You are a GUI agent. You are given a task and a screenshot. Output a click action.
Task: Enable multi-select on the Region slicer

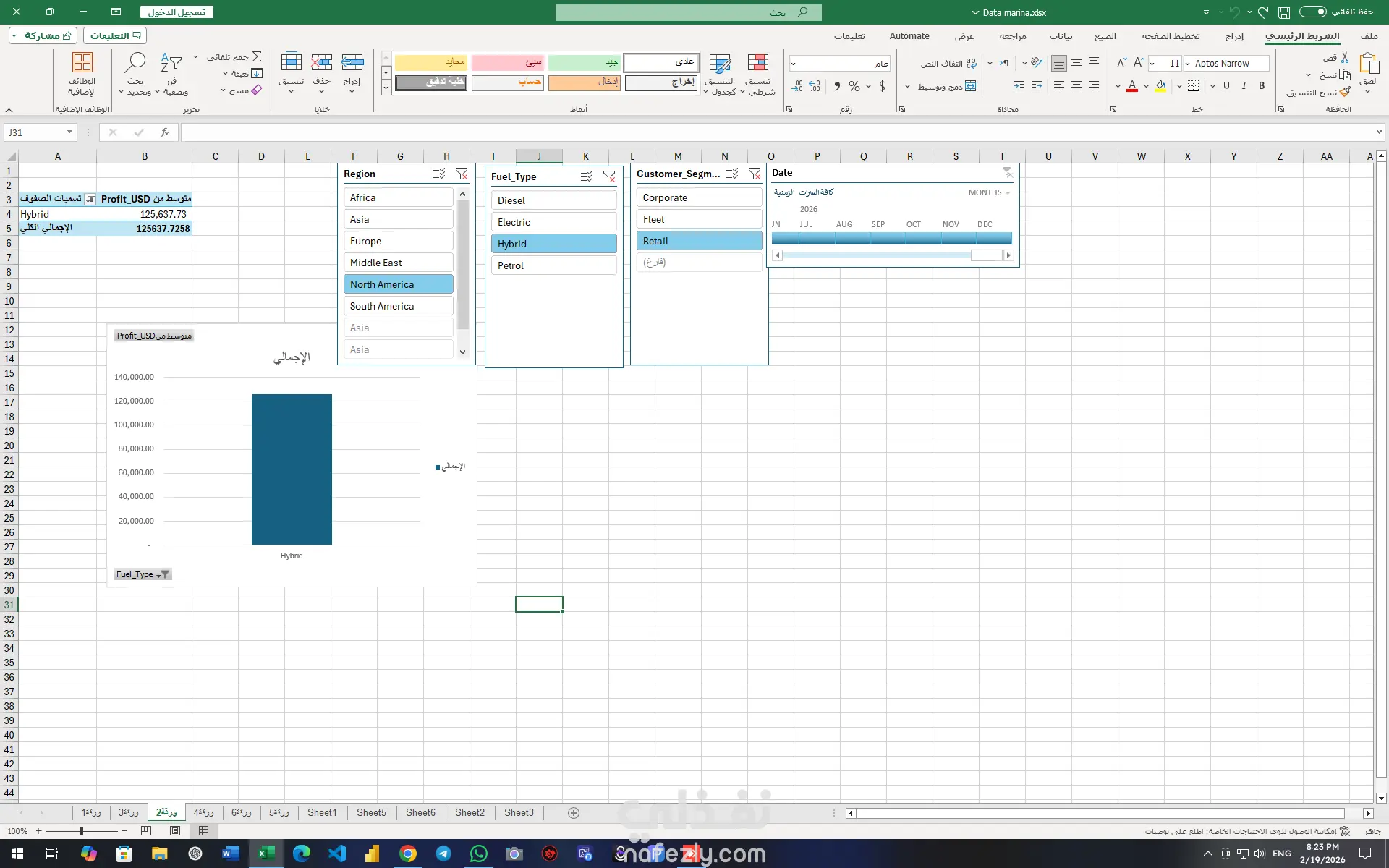(x=438, y=174)
